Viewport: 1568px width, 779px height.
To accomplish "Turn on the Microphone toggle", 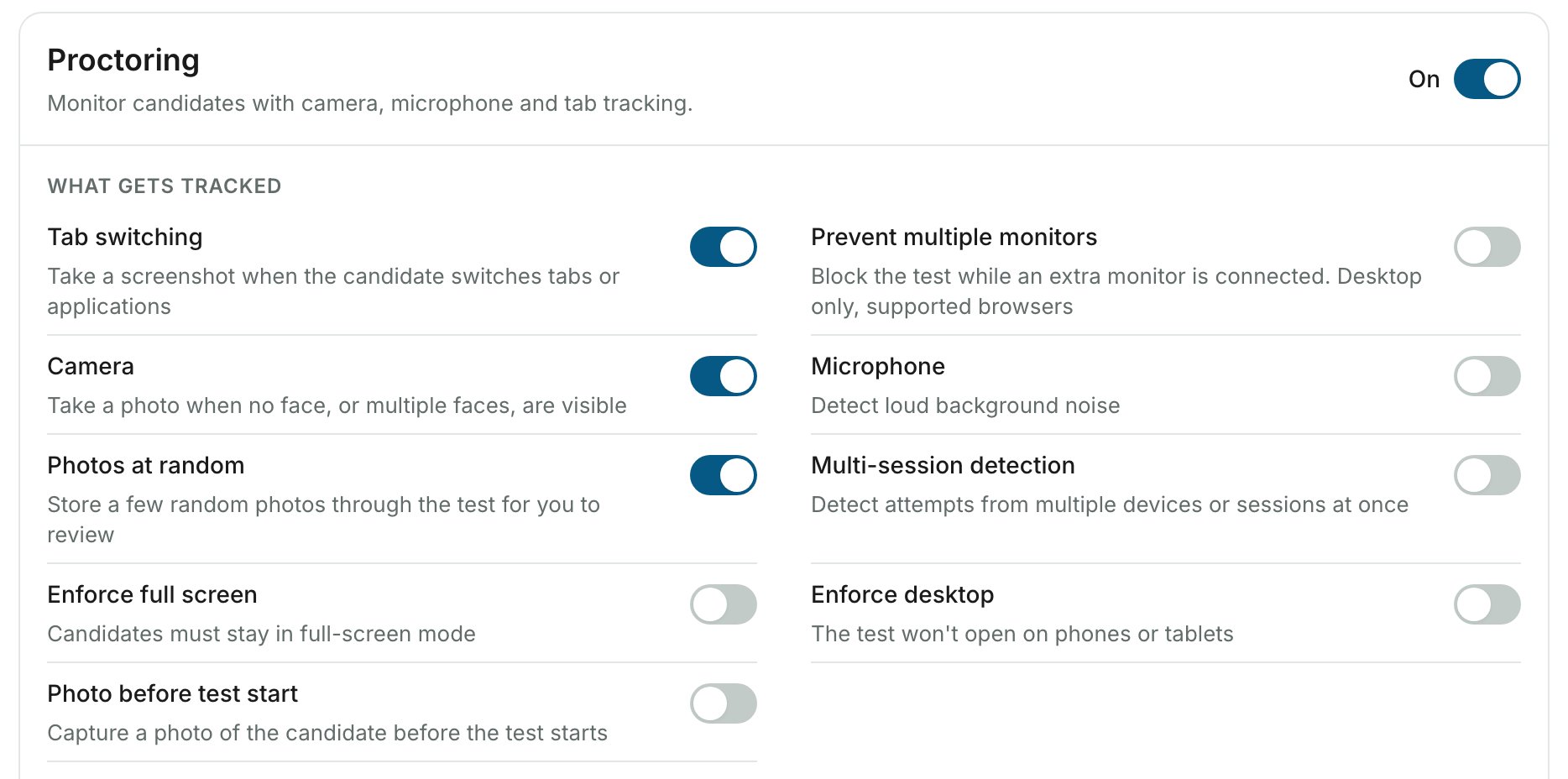I will (x=1487, y=376).
